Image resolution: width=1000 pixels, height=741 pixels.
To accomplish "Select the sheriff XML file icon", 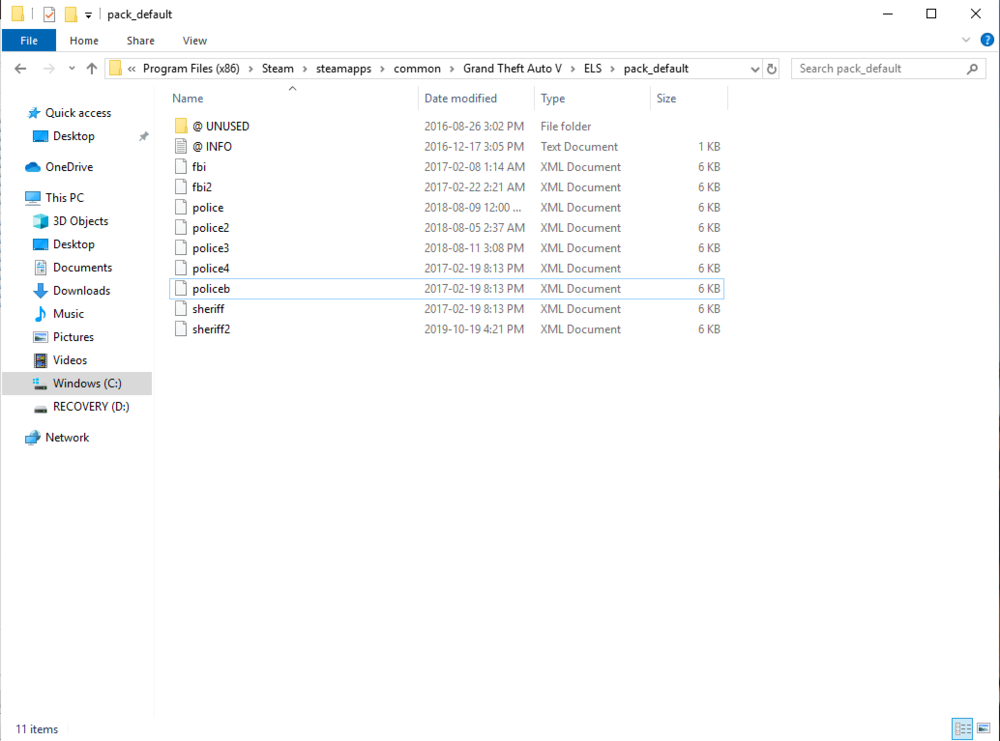I will tap(181, 309).
